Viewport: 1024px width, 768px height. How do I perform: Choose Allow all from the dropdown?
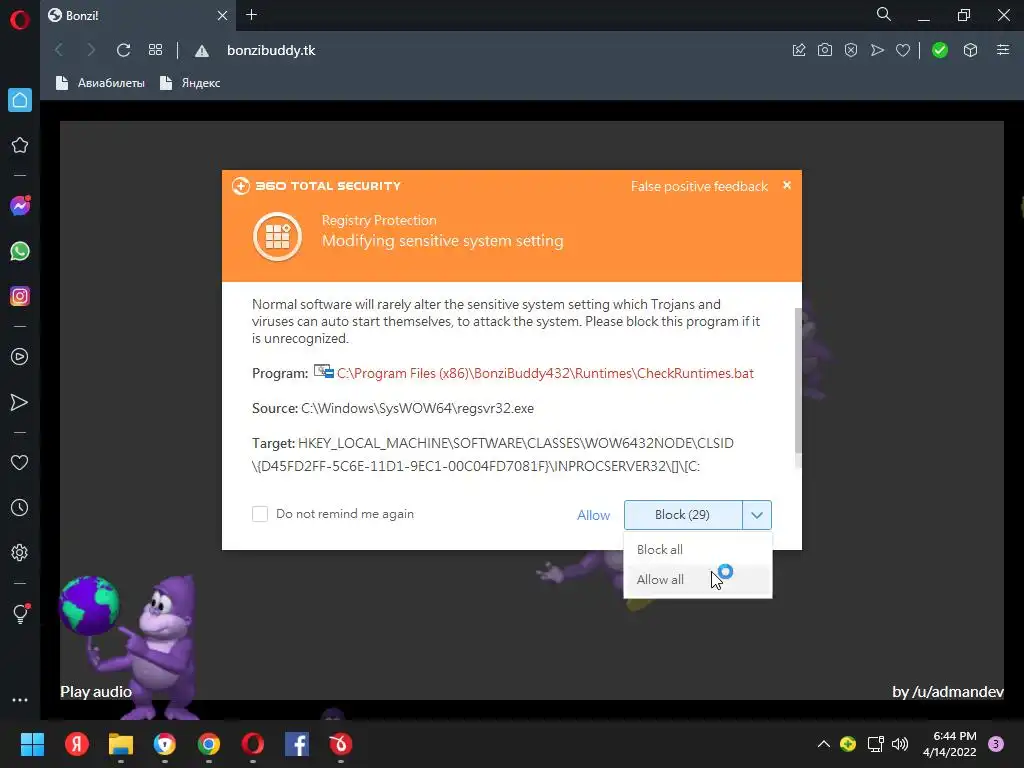tap(697, 579)
